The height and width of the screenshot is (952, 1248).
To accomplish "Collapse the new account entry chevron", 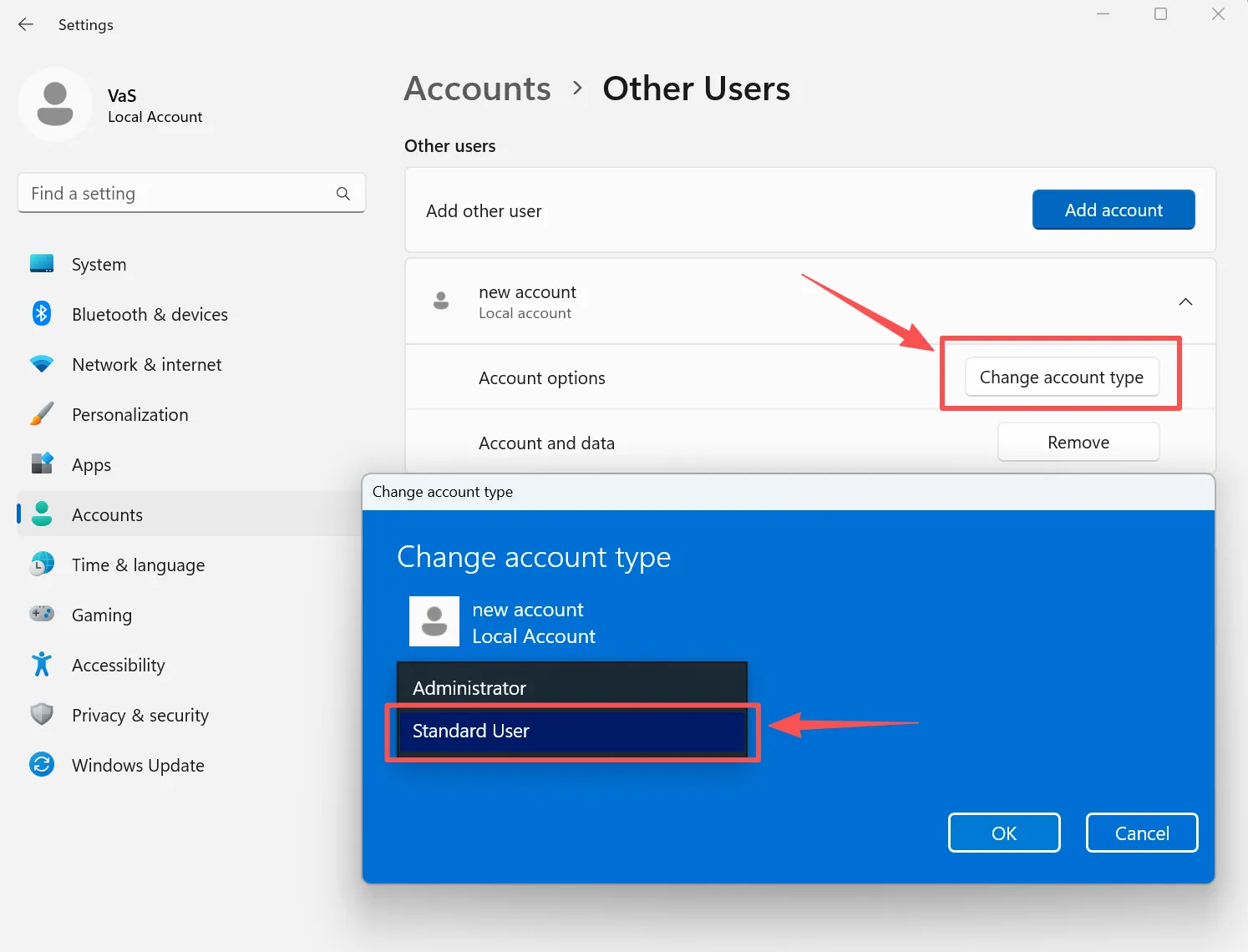I will pos(1185,301).
